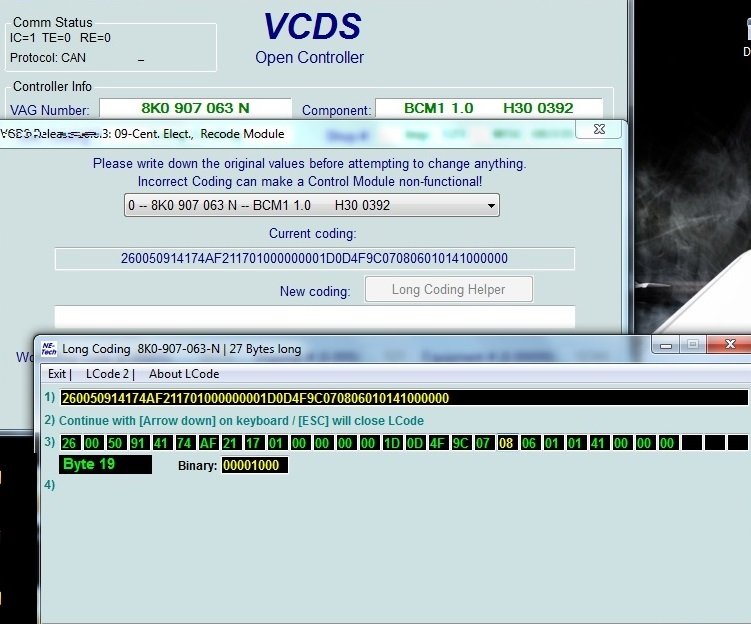
Task: Select the byte 74 cell
Action: (x=184, y=443)
